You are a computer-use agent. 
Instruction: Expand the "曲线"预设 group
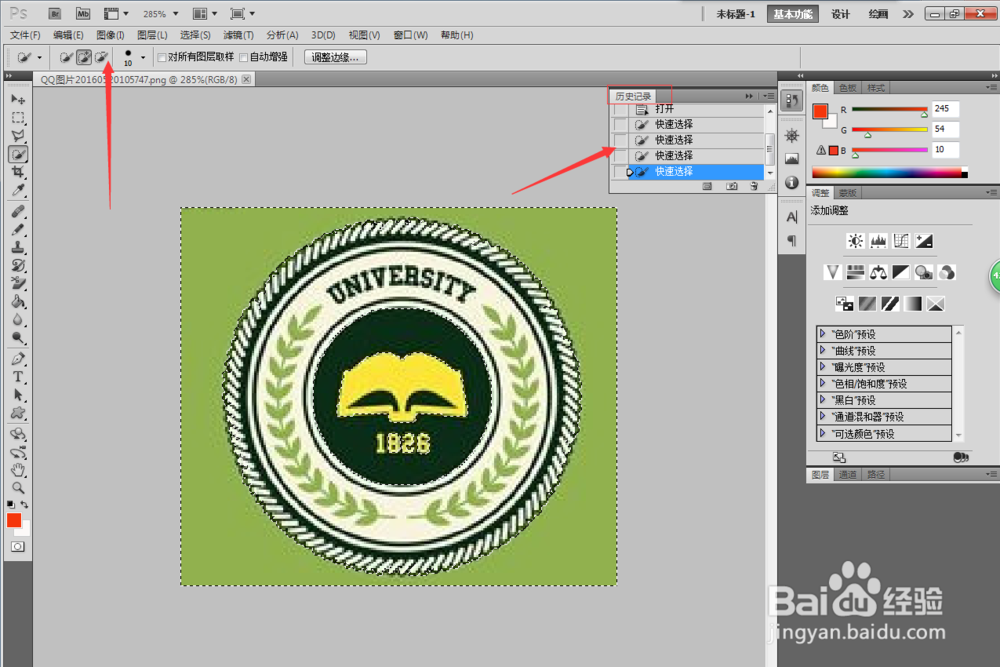823,350
